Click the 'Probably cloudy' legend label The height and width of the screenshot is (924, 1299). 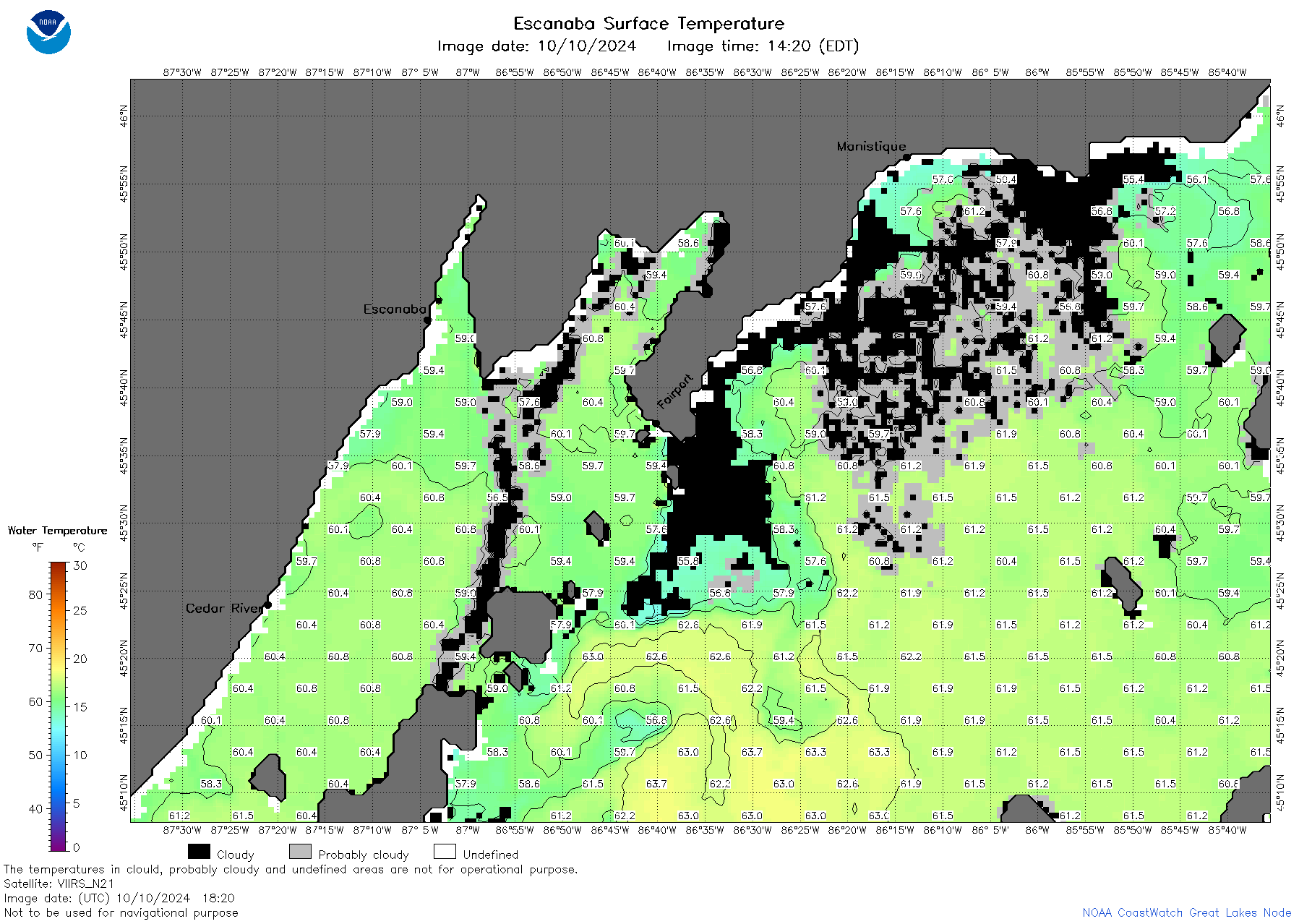pyautogui.click(x=364, y=855)
